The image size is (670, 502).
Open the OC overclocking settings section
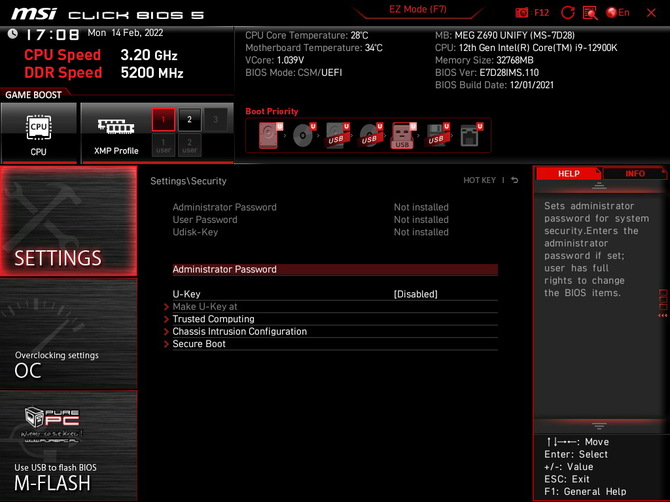(69, 334)
